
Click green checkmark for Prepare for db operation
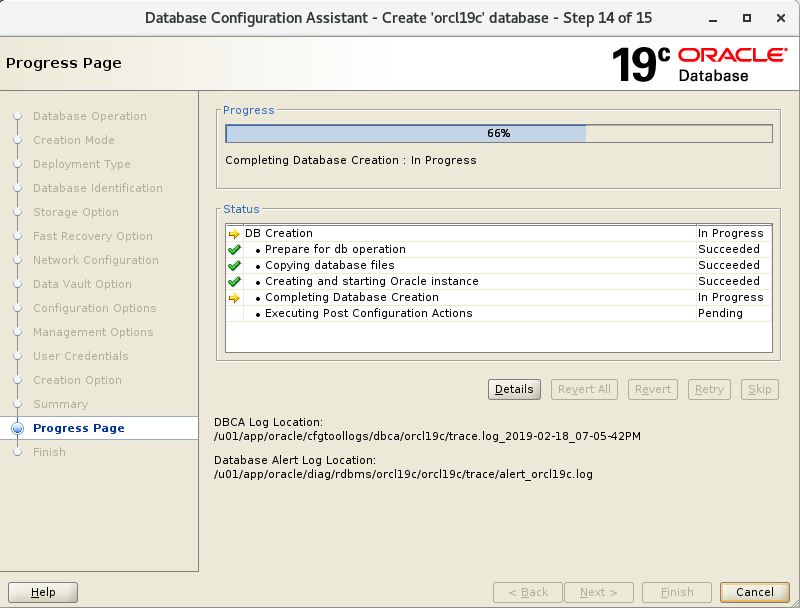point(234,249)
